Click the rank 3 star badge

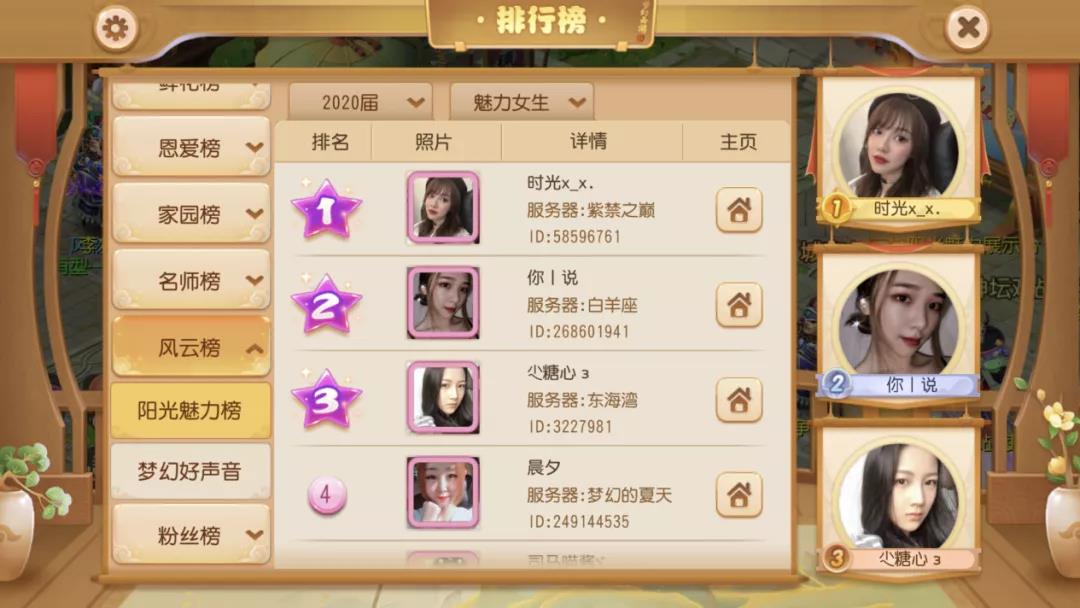coord(326,399)
